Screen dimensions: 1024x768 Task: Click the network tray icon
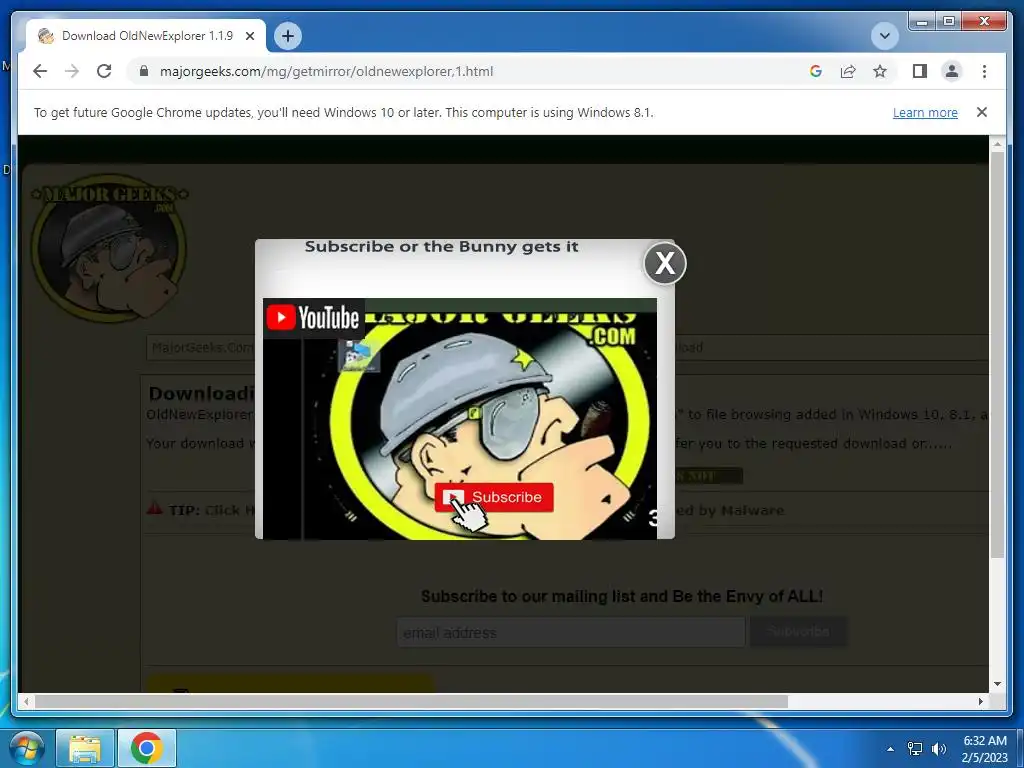(915, 749)
